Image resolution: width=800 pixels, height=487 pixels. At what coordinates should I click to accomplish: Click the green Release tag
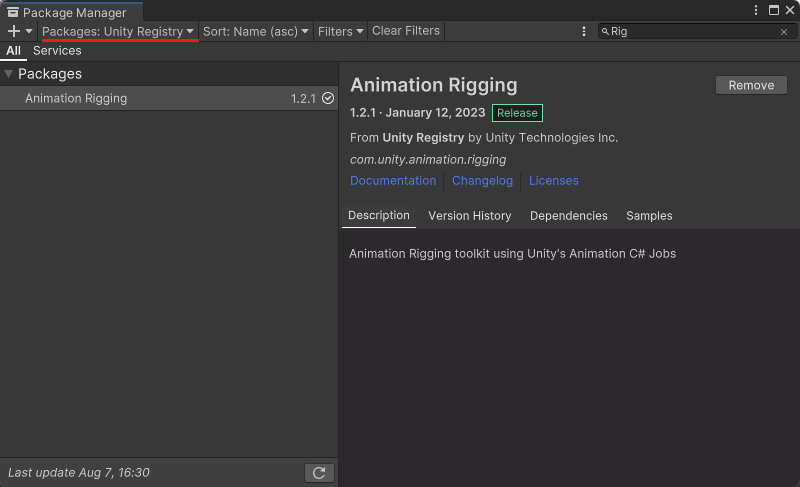pyautogui.click(x=517, y=113)
